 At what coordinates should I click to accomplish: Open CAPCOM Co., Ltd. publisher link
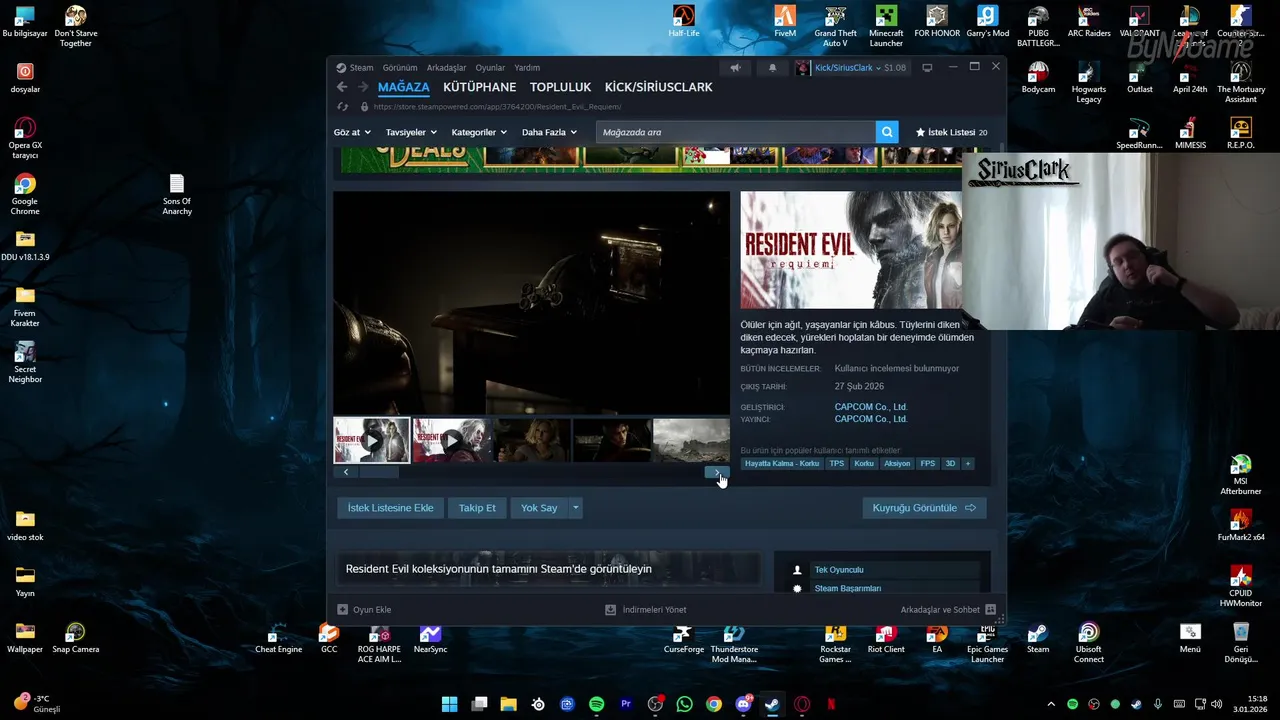(871, 419)
